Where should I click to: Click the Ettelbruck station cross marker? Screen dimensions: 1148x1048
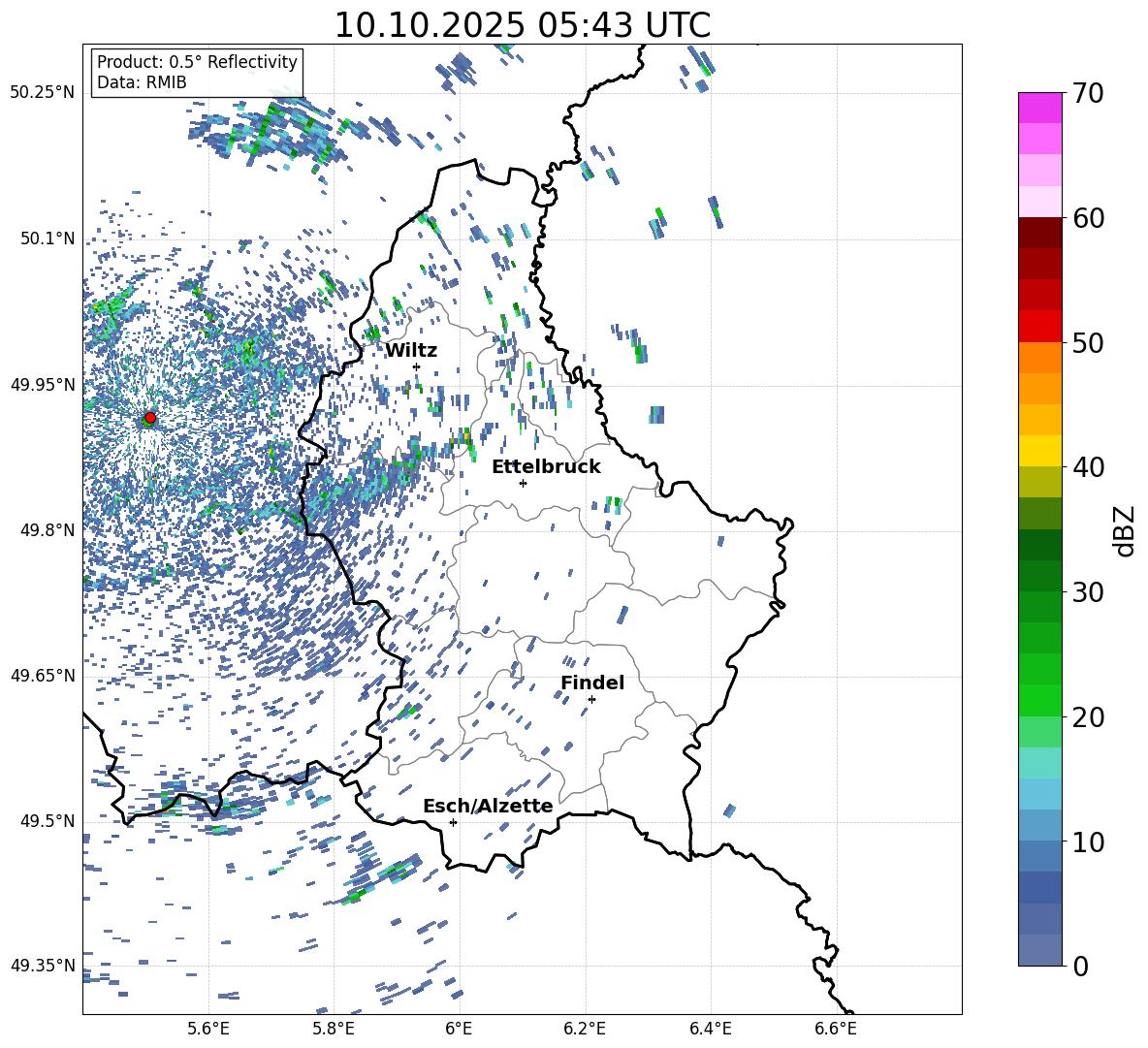523,483
